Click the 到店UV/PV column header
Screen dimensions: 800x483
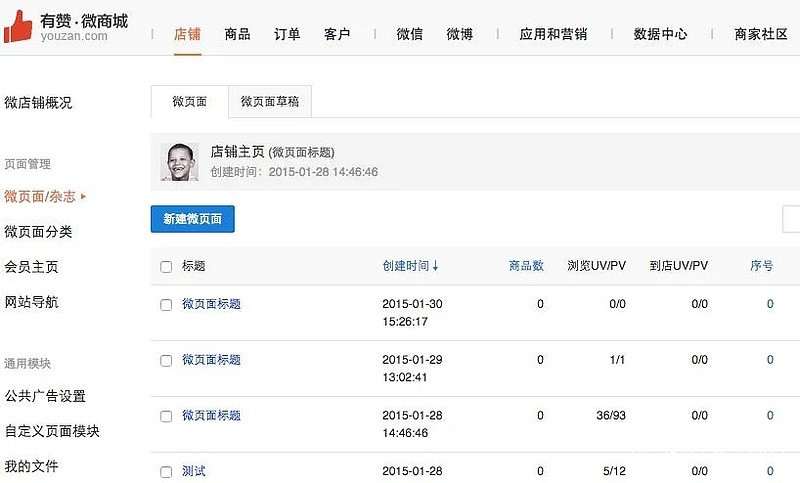[x=679, y=266]
